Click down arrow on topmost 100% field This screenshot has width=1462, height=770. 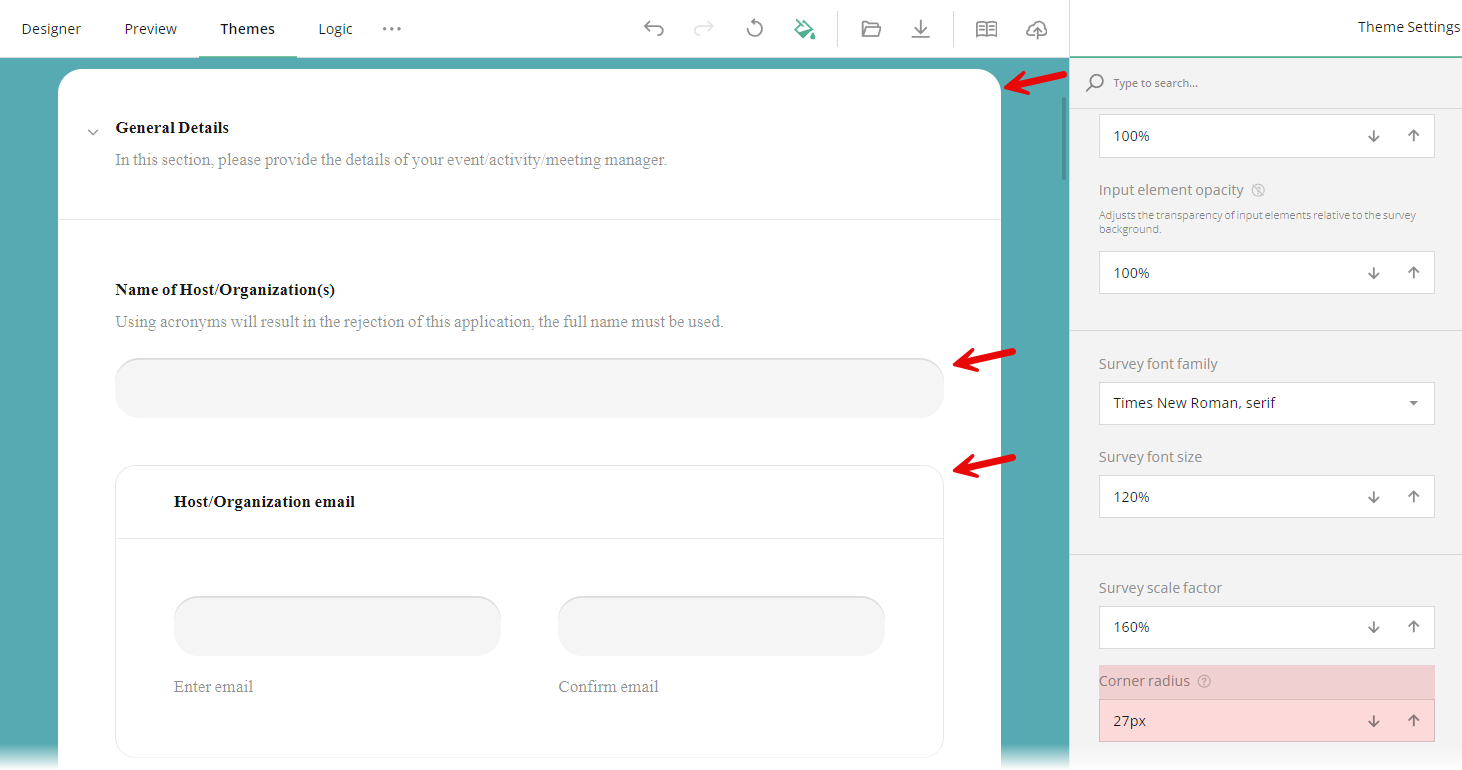[x=1374, y=136]
